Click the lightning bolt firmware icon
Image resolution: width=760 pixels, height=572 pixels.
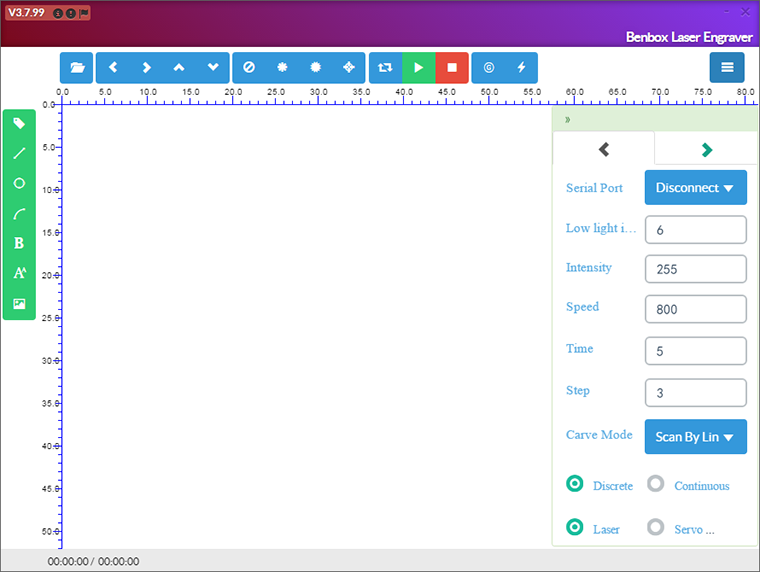click(x=521, y=67)
